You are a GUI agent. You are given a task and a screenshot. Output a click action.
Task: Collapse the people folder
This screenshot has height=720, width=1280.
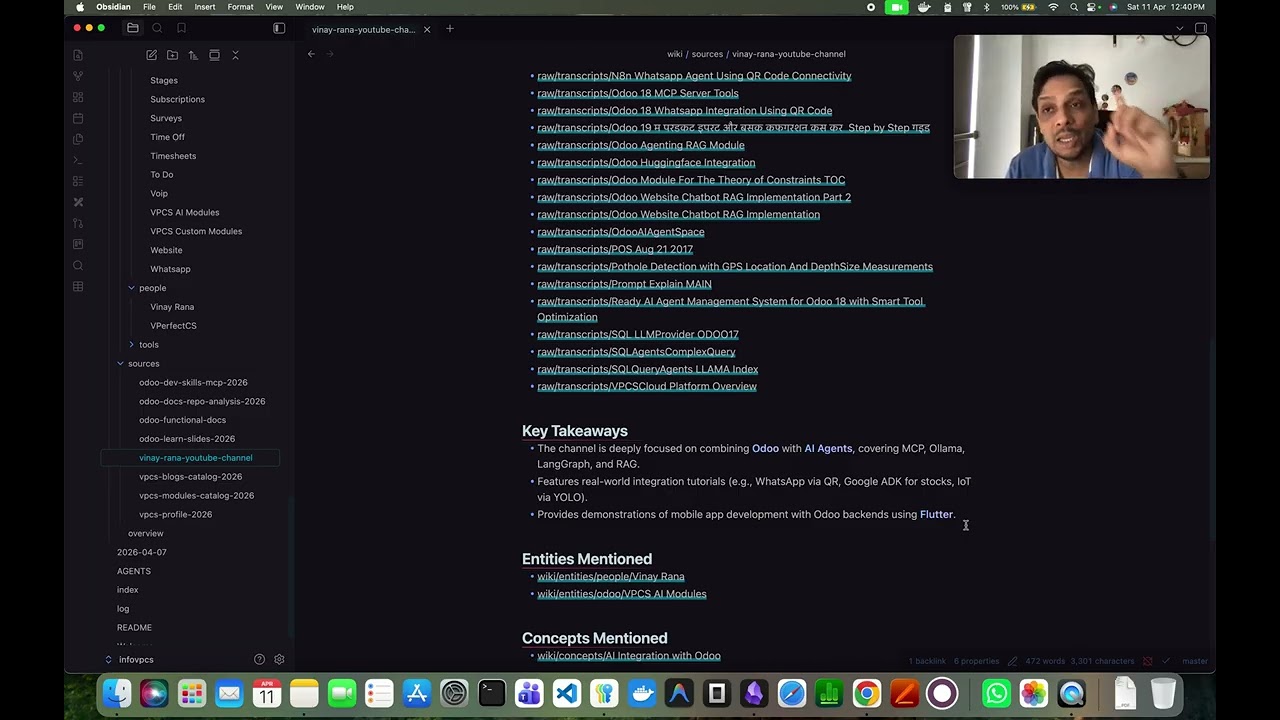(131, 288)
